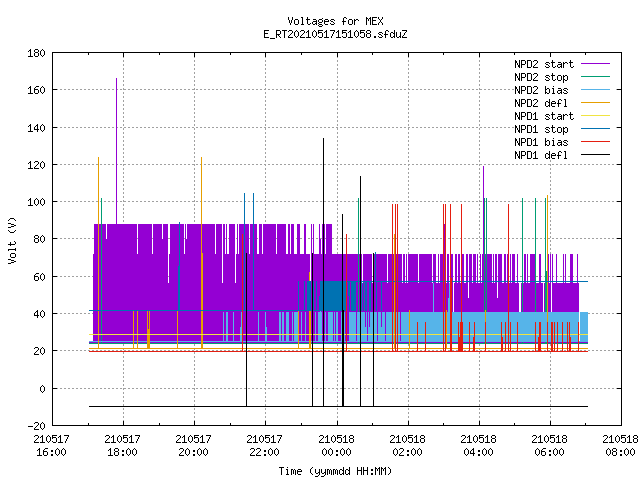Click the x-axis label 210518 00:00
The width and height of the screenshot is (640, 480).
(336, 446)
